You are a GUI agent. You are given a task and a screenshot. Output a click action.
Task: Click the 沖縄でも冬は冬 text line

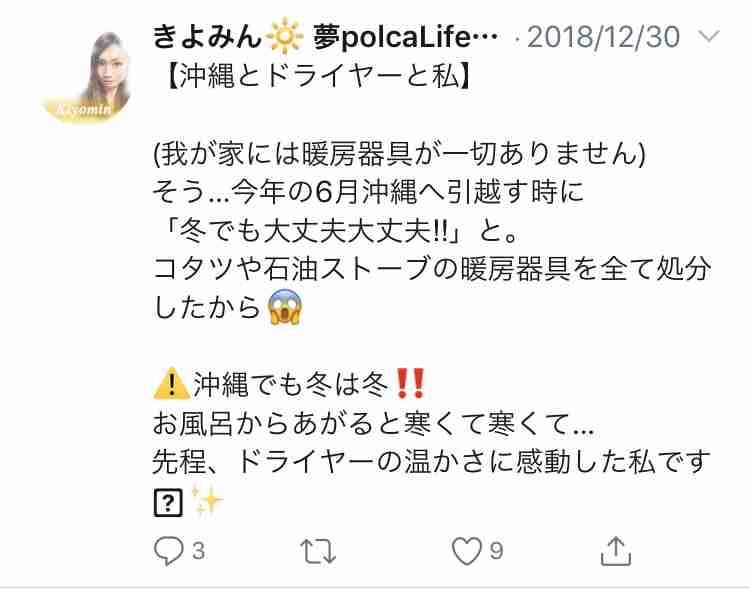coord(290,383)
